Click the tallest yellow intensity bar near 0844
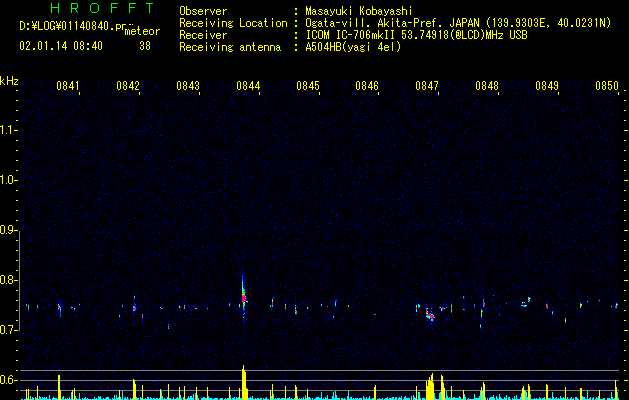This screenshot has width=629, height=400. click(x=243, y=382)
